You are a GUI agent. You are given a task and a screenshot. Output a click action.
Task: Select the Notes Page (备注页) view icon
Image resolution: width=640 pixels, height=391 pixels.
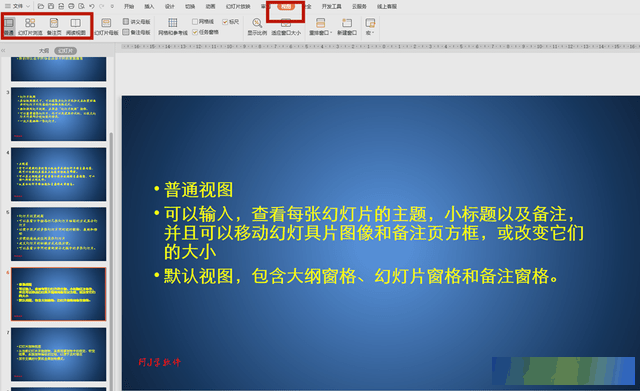pos(54,26)
